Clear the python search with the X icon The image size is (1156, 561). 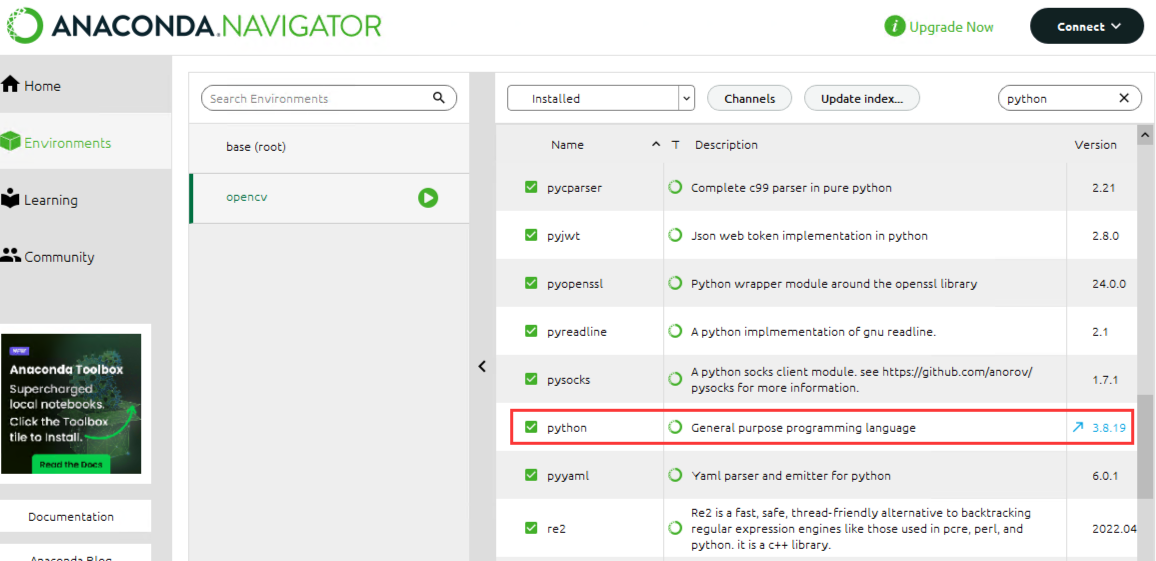(1123, 98)
